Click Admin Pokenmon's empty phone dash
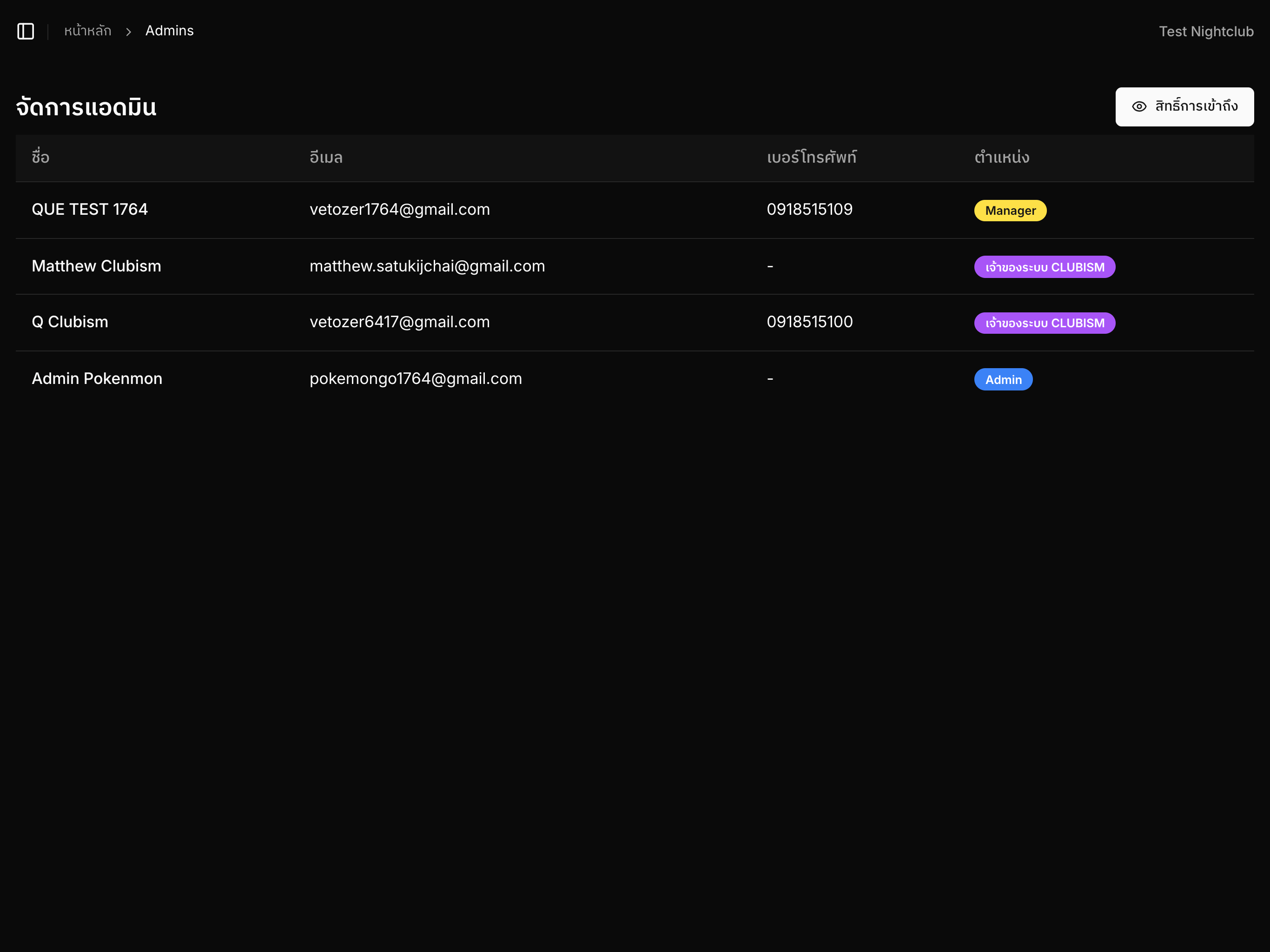Screen dimensions: 1270x952 pyautogui.click(x=770, y=379)
